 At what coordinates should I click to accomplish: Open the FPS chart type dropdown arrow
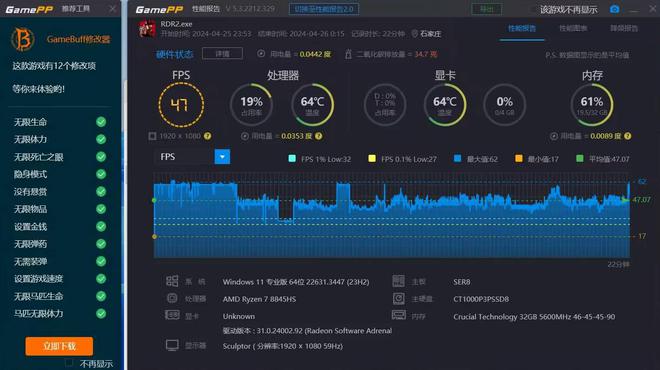pyautogui.click(x=222, y=157)
